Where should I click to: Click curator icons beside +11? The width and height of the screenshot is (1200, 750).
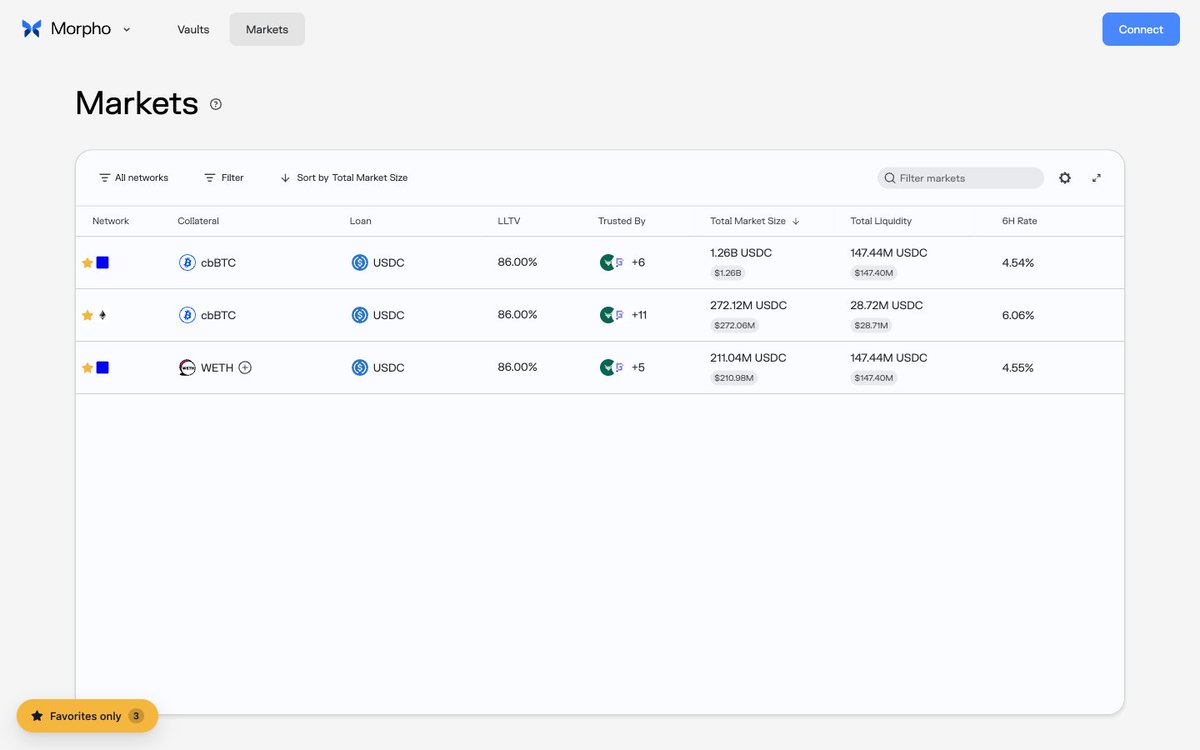pos(612,315)
